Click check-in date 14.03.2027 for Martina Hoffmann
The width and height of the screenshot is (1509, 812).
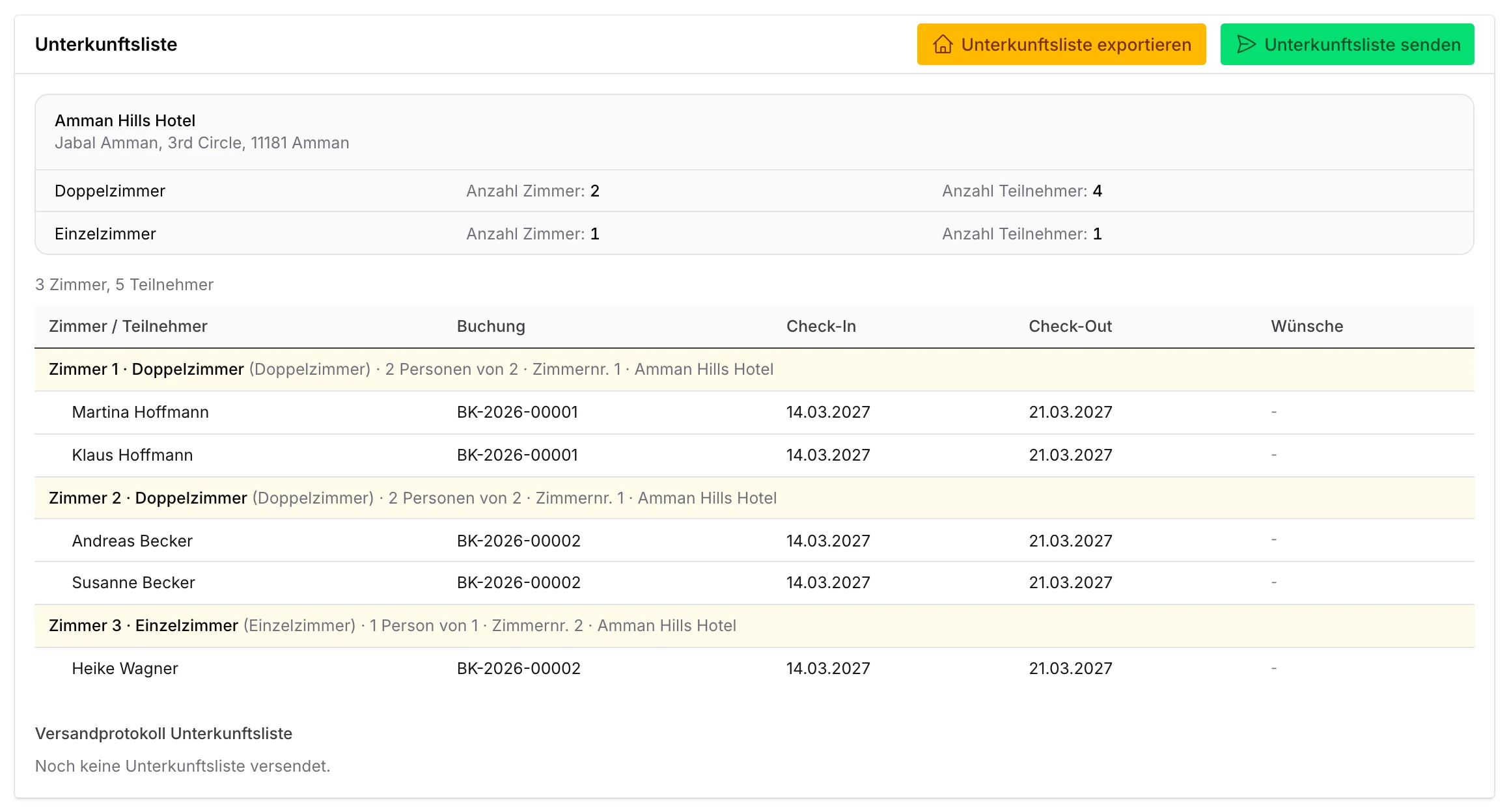[828, 412]
